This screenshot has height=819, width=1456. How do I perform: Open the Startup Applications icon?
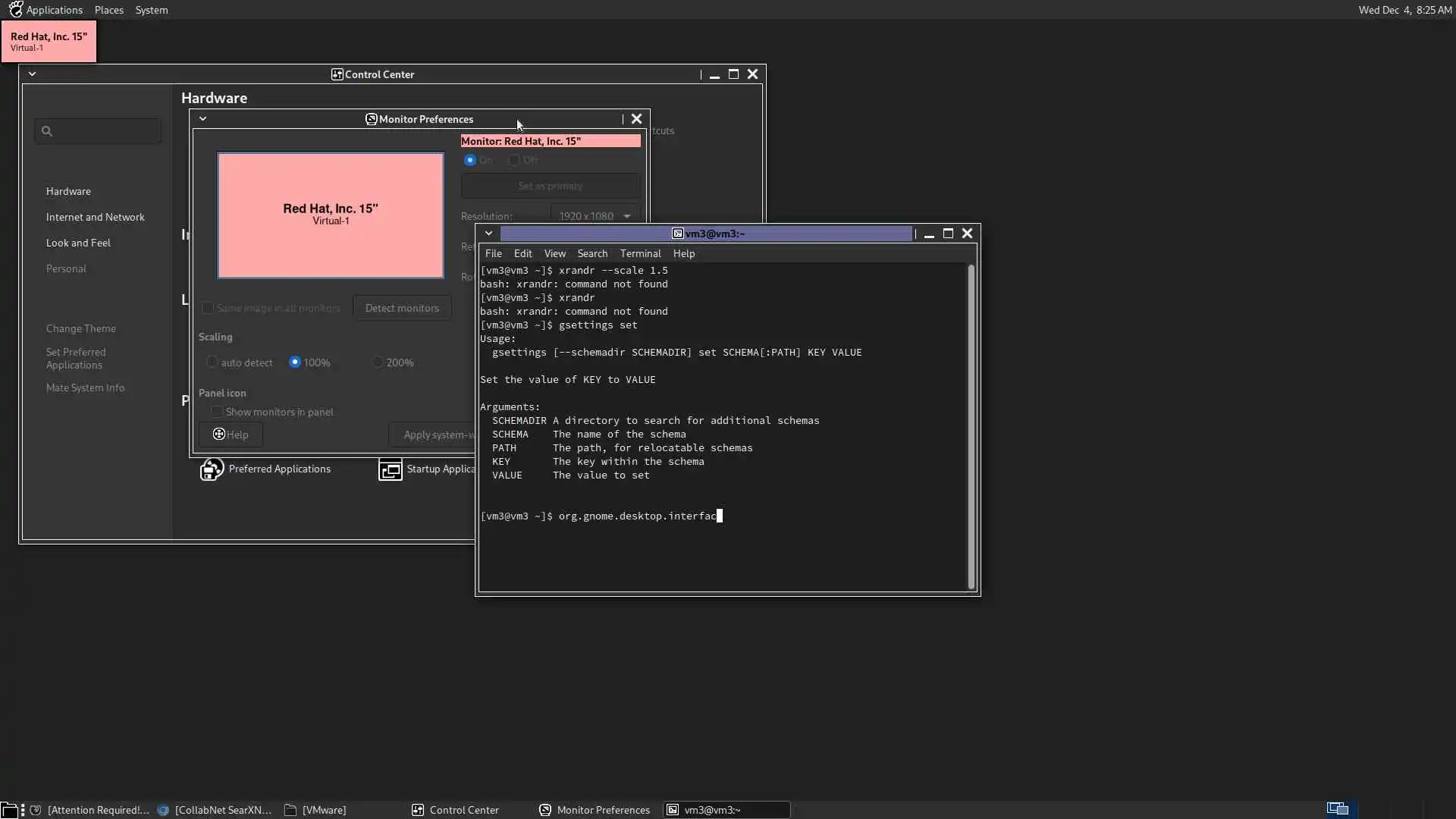(x=390, y=469)
